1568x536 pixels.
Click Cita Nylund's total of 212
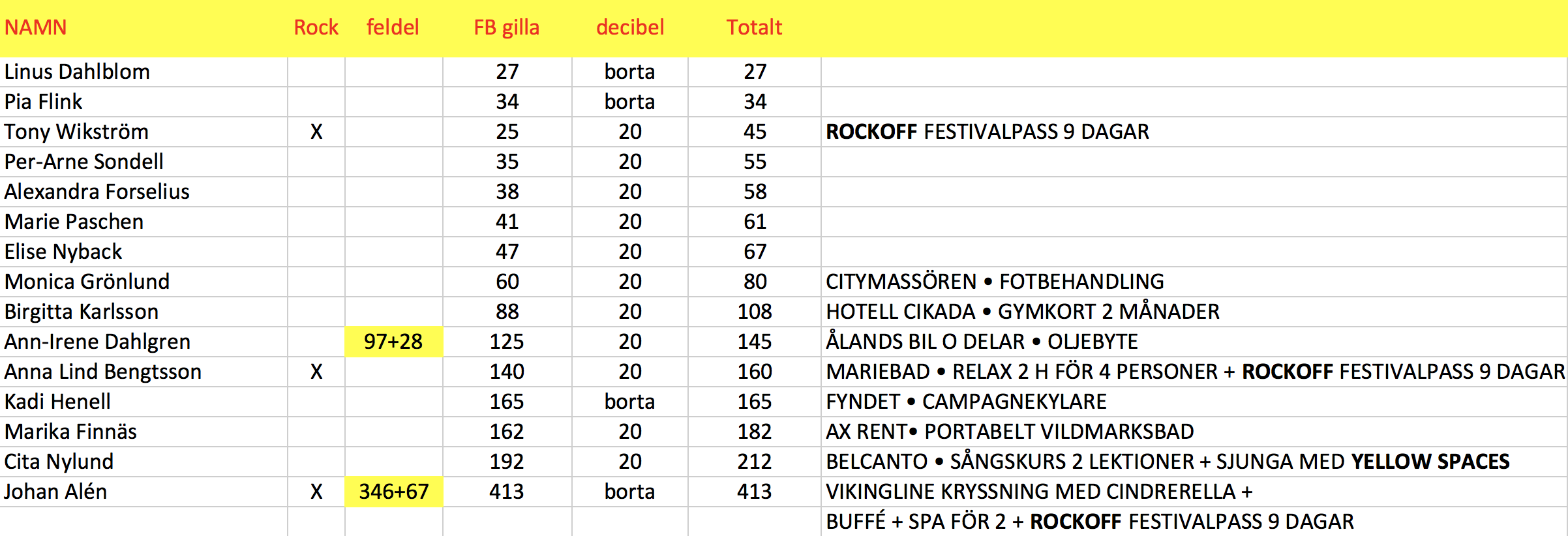pos(755,462)
